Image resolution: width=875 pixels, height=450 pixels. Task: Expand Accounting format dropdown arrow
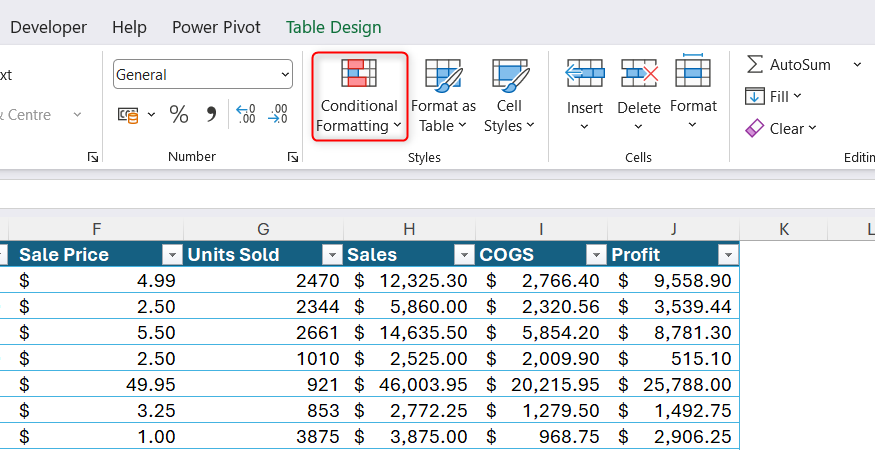click(x=151, y=115)
